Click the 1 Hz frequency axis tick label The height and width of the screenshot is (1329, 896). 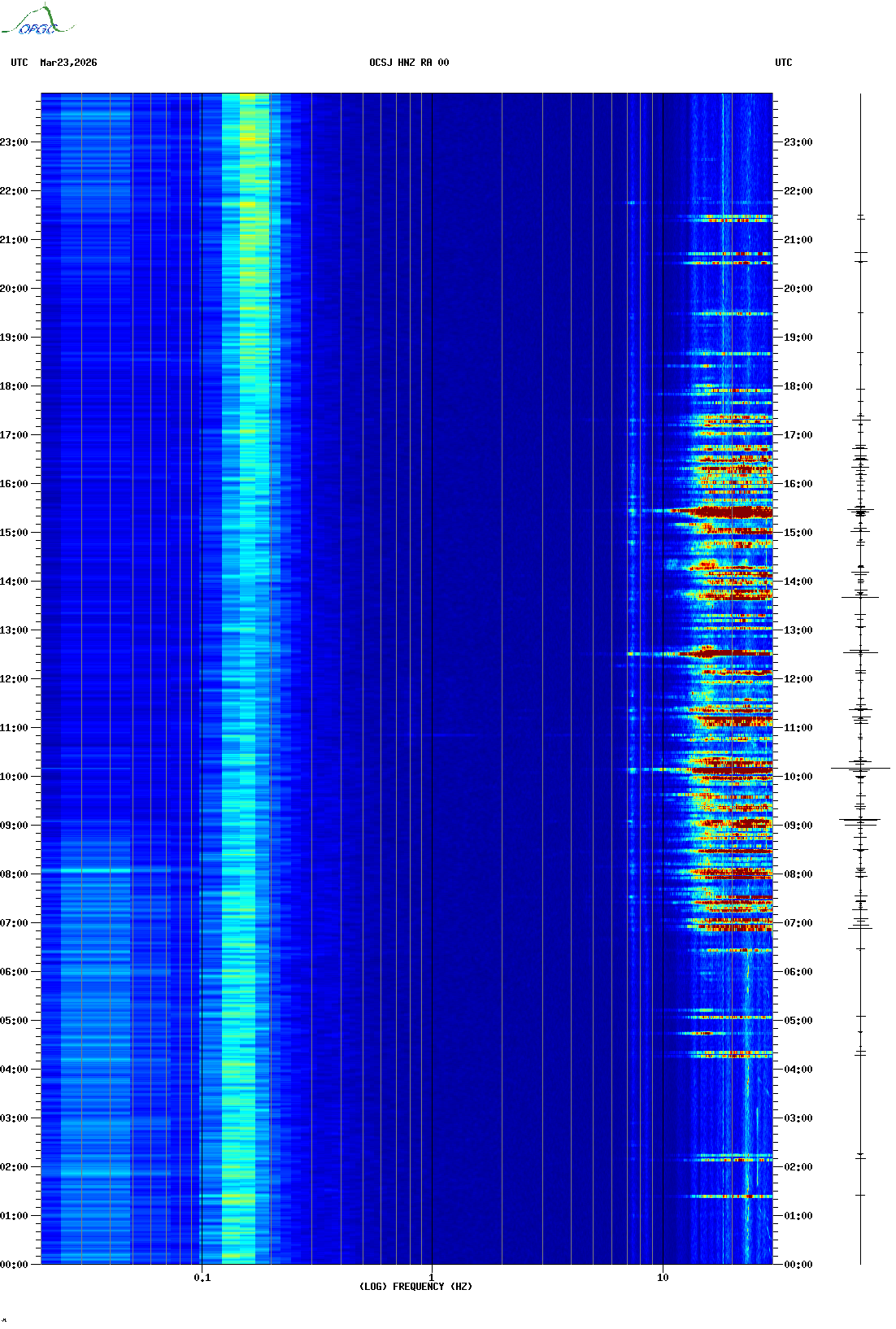[x=431, y=1278]
